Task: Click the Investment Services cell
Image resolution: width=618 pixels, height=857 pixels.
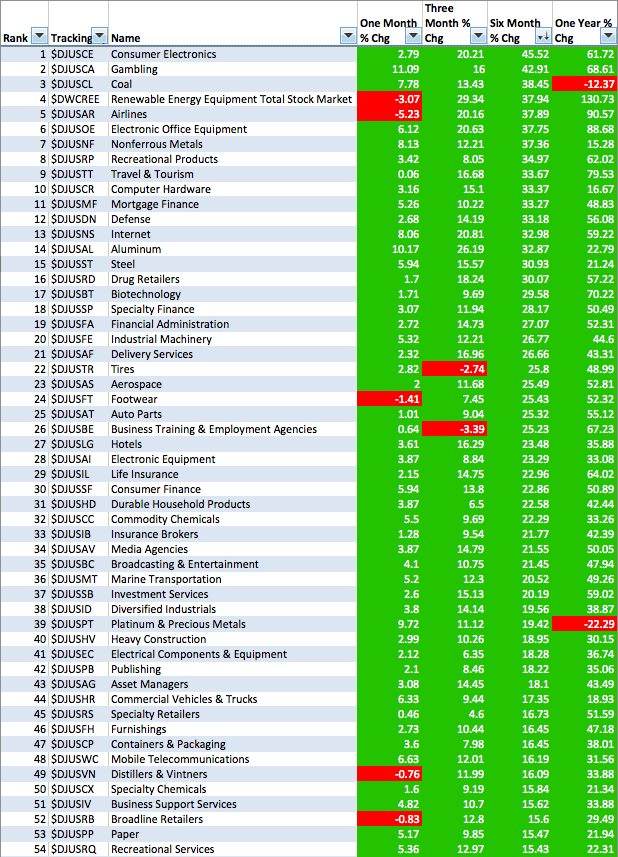Action: click(233, 594)
